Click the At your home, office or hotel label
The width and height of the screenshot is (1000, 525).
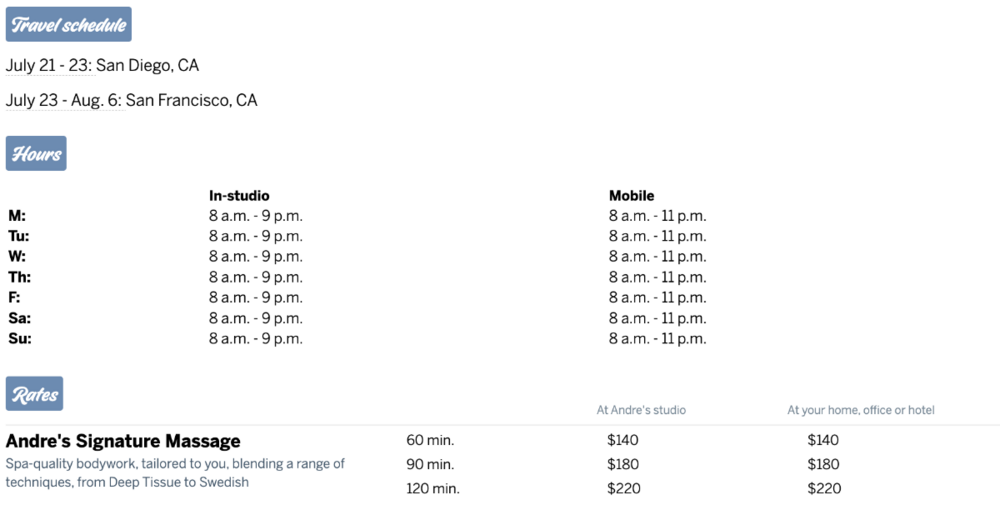[x=860, y=410]
